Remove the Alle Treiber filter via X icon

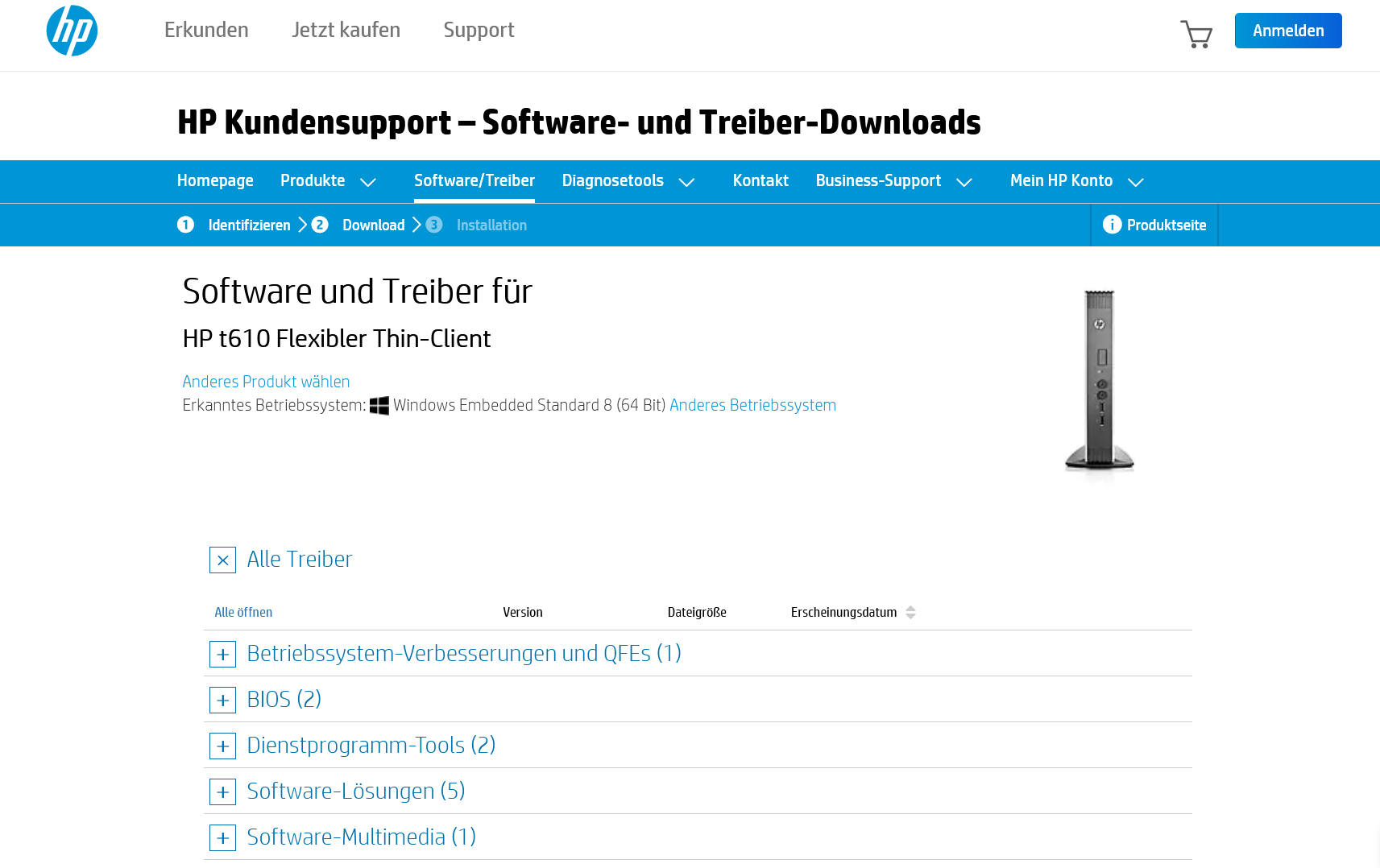pos(222,560)
